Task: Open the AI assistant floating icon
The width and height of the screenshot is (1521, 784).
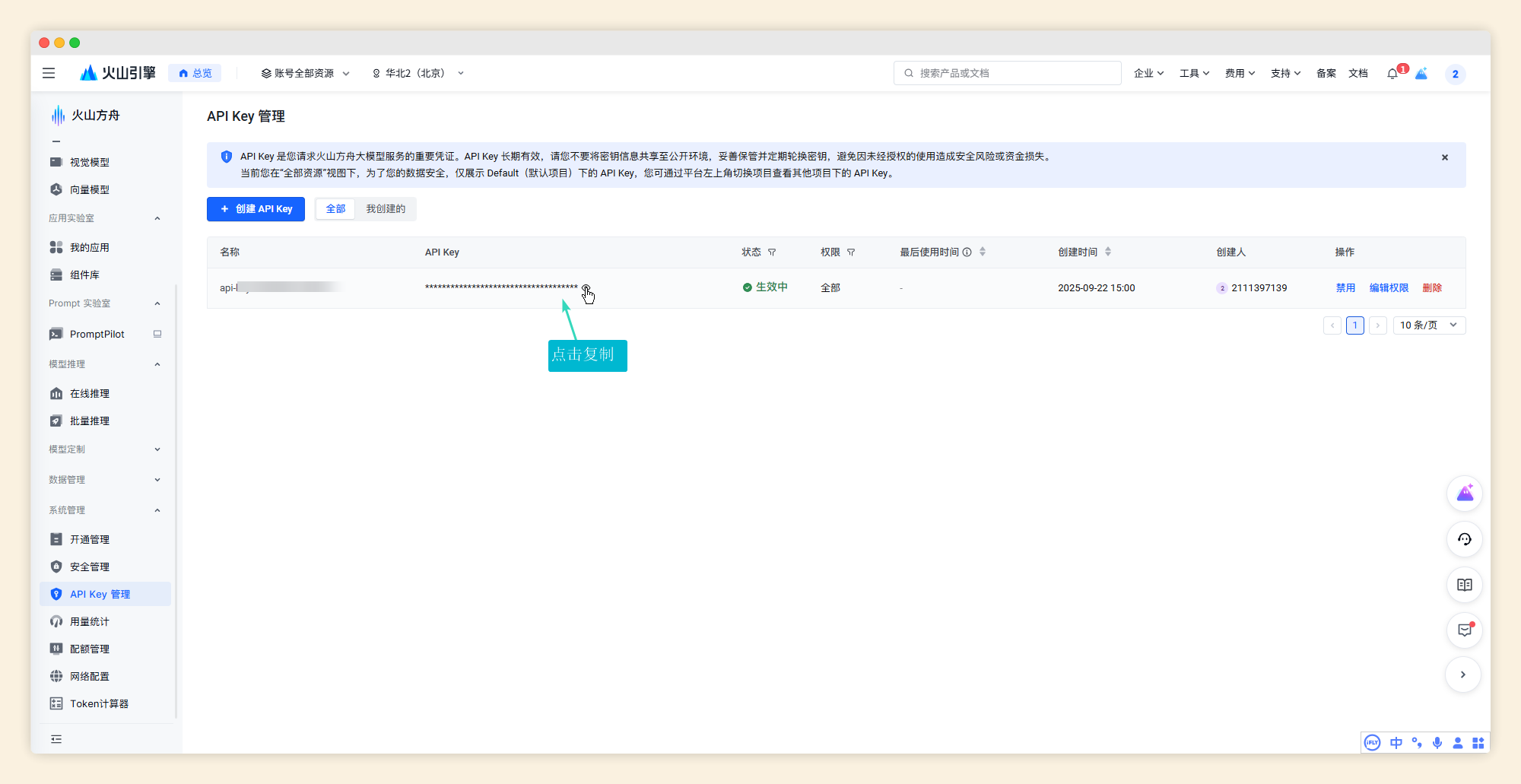Action: pos(1464,494)
